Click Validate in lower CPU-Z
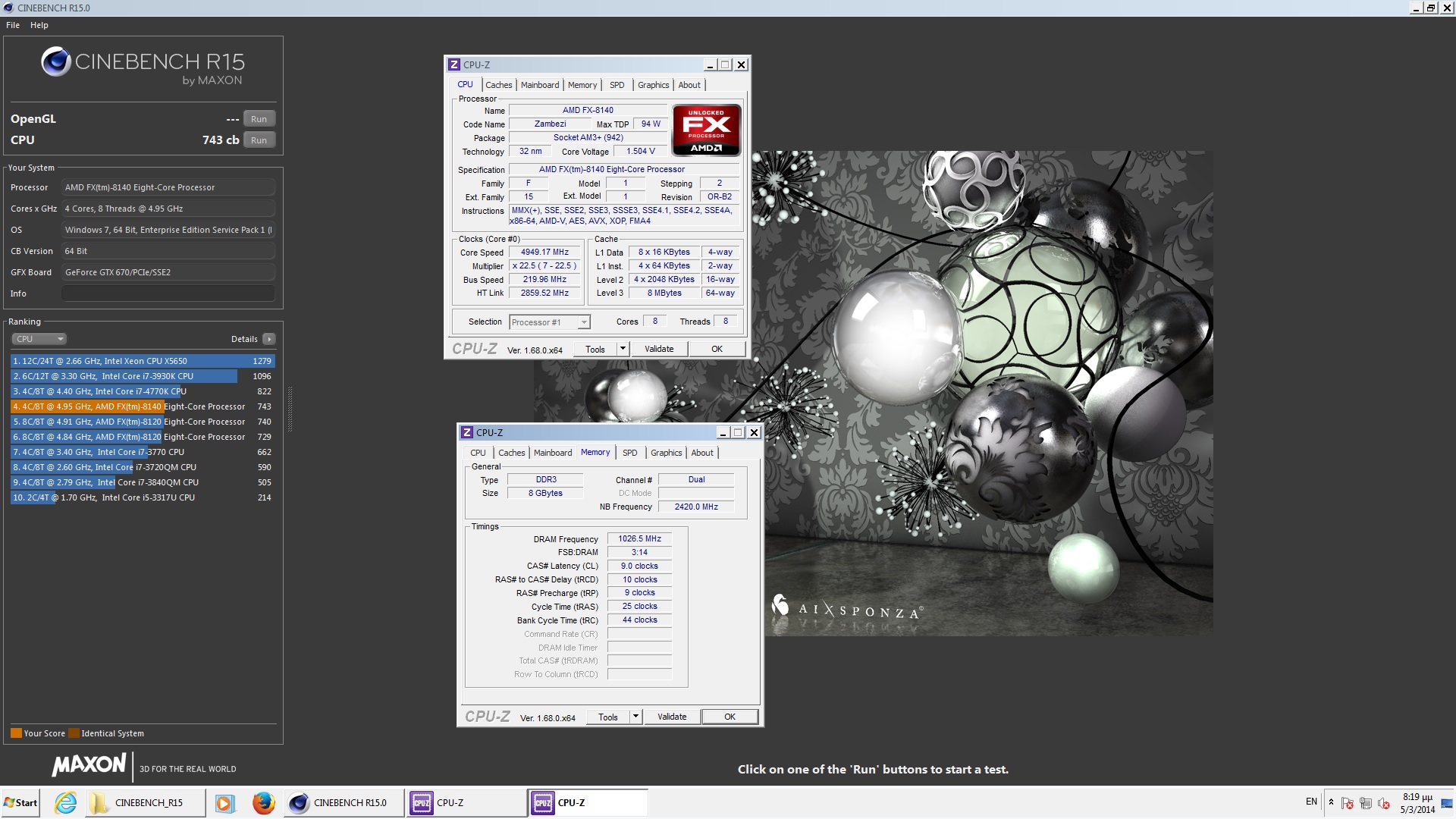The image size is (1456, 819). (x=672, y=717)
